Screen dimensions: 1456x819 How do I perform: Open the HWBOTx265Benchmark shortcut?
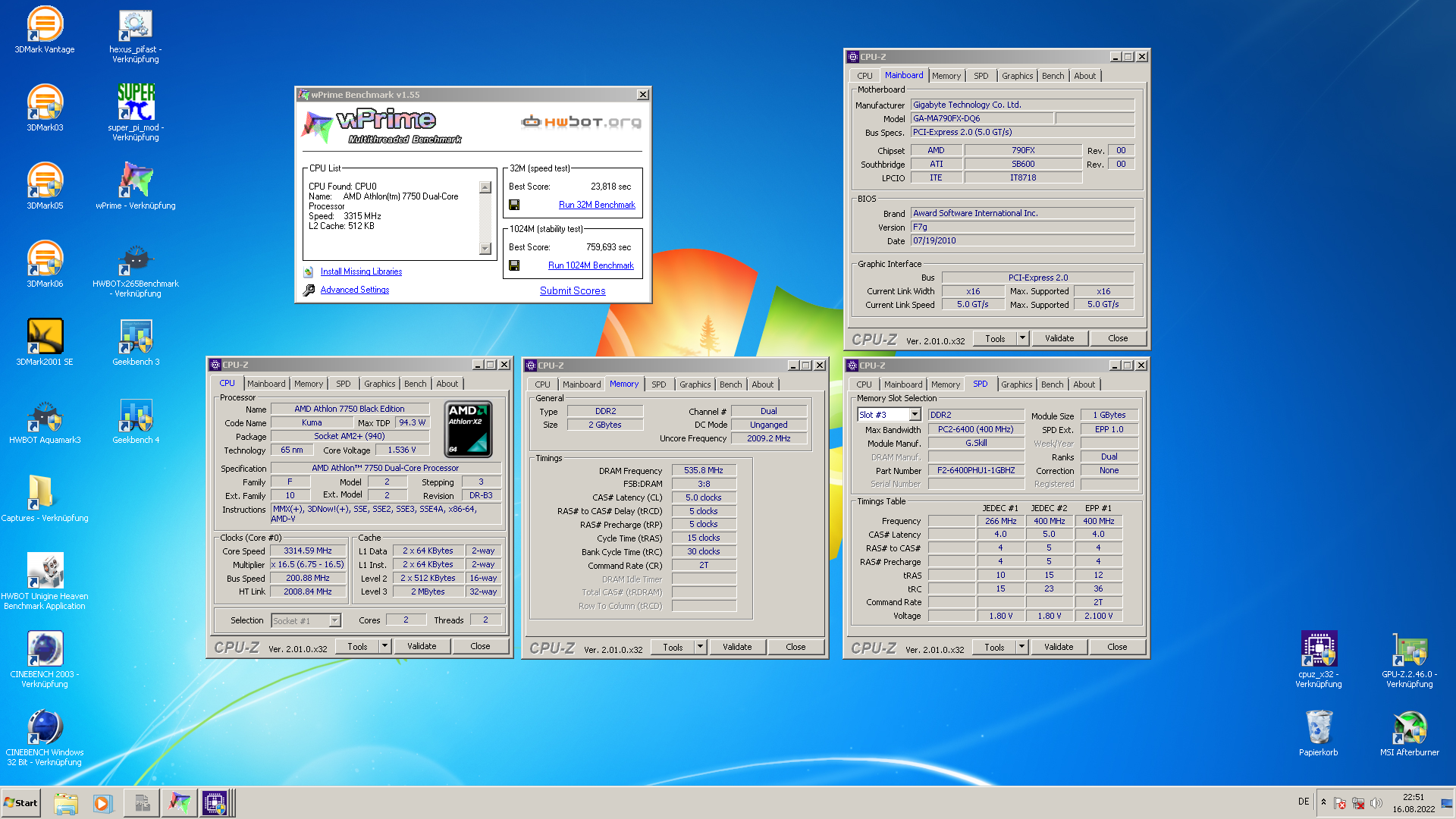[x=136, y=269]
